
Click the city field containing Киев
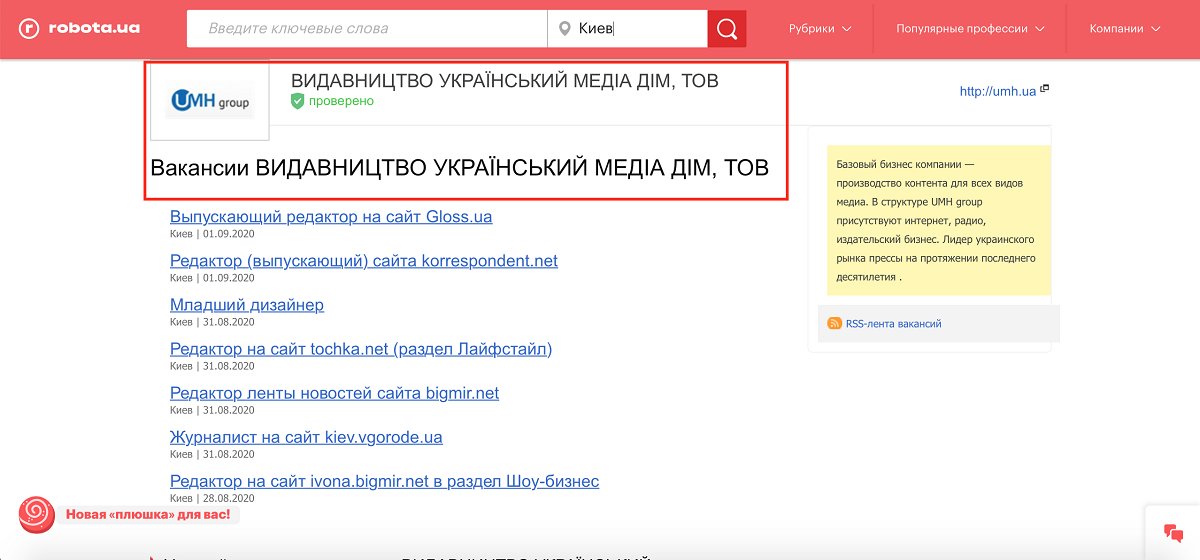click(640, 29)
